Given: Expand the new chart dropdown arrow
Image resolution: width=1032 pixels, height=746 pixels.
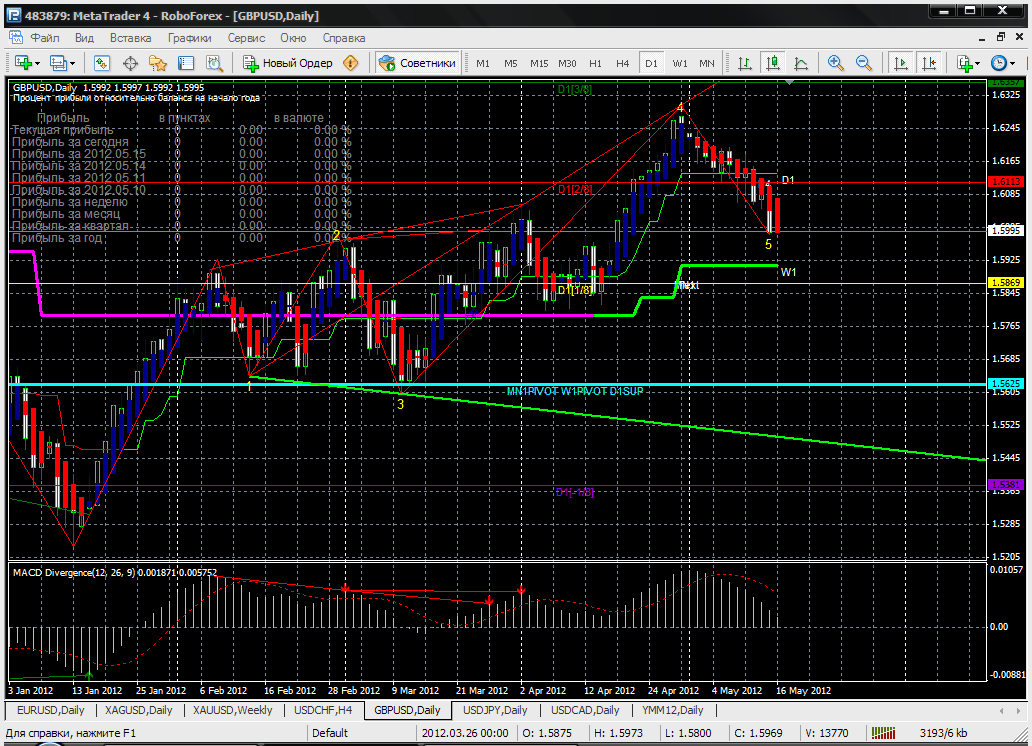Looking at the screenshot, I should [x=38, y=64].
